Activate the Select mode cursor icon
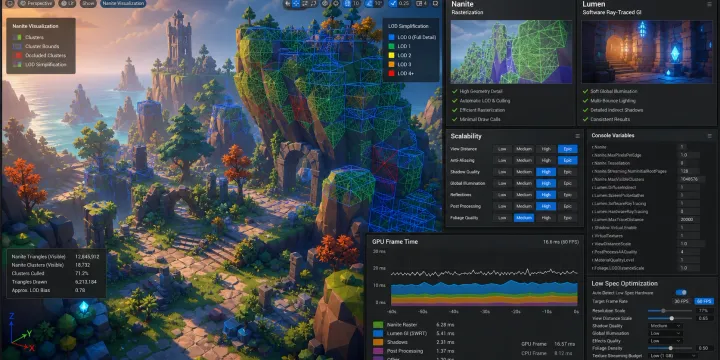Screen dimensions: 720x360 [287, 3]
